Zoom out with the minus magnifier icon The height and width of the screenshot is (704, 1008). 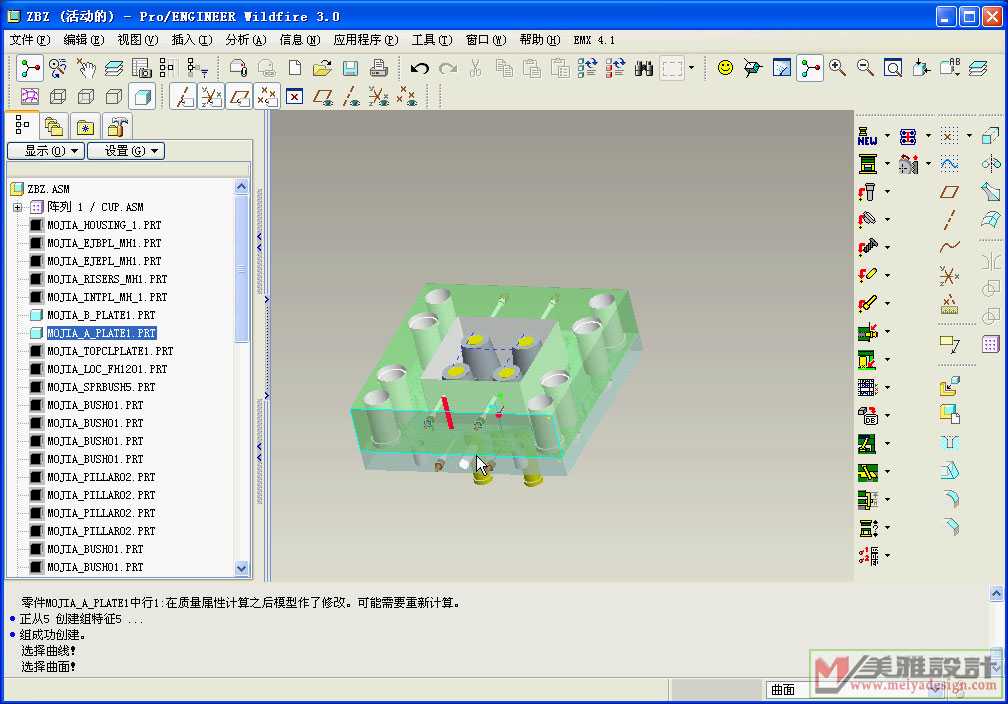tap(865, 68)
